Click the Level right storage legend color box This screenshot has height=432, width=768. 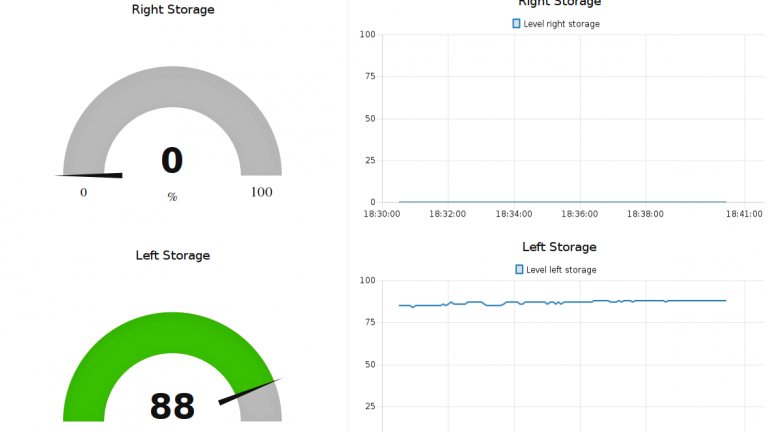517,23
